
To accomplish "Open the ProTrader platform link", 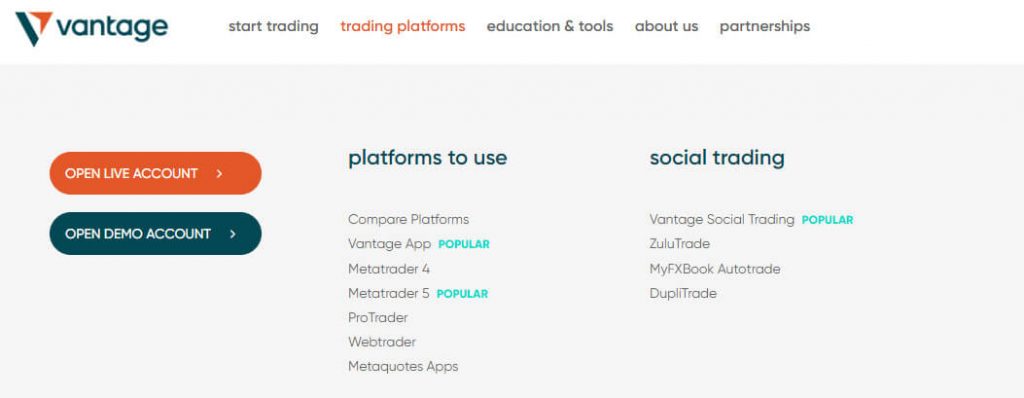I will pyautogui.click(x=378, y=318).
